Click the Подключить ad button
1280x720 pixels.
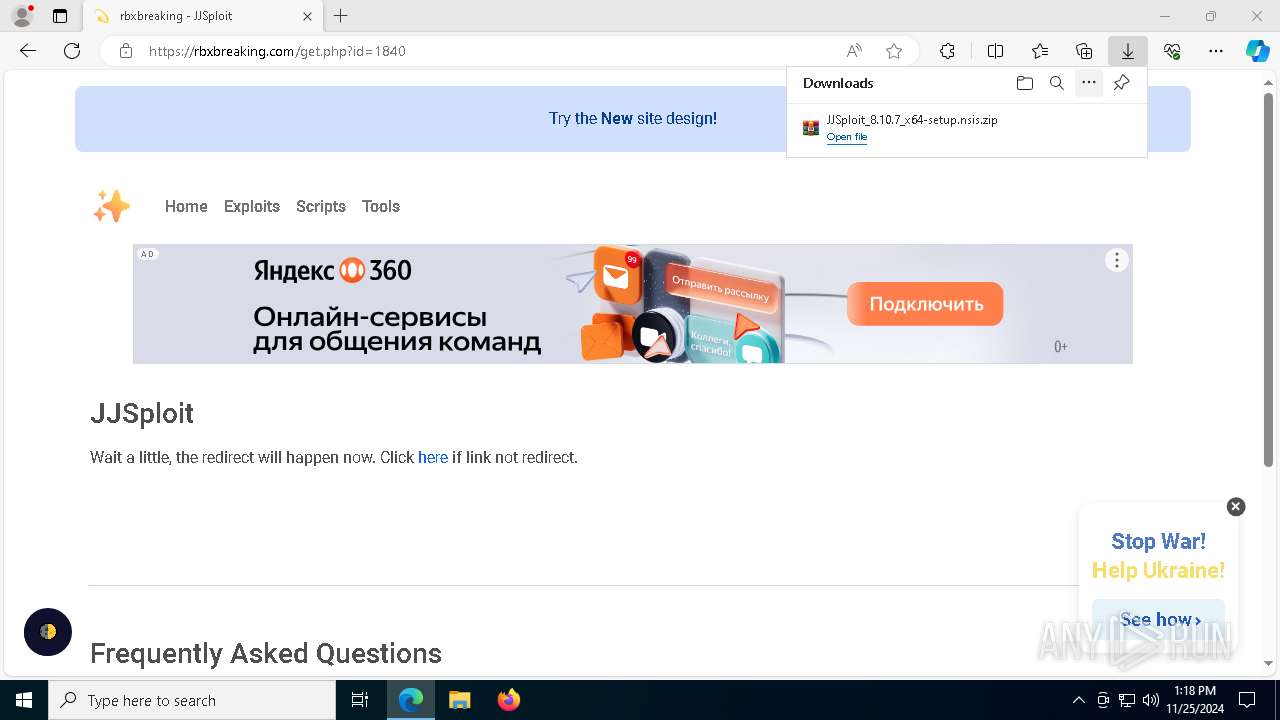(925, 304)
